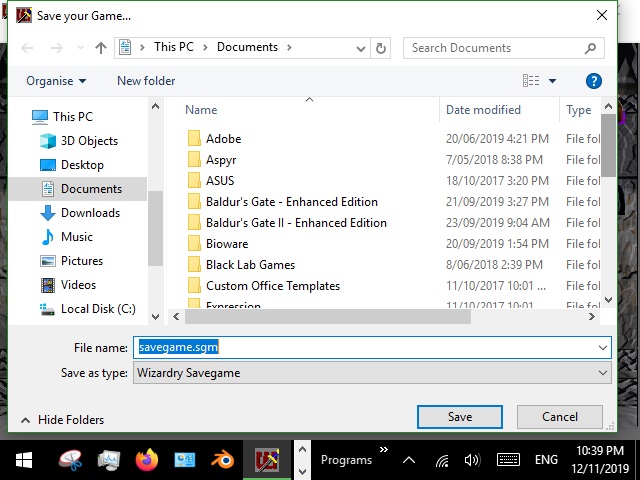
Task: Sort files by Date modified column
Action: 483,110
